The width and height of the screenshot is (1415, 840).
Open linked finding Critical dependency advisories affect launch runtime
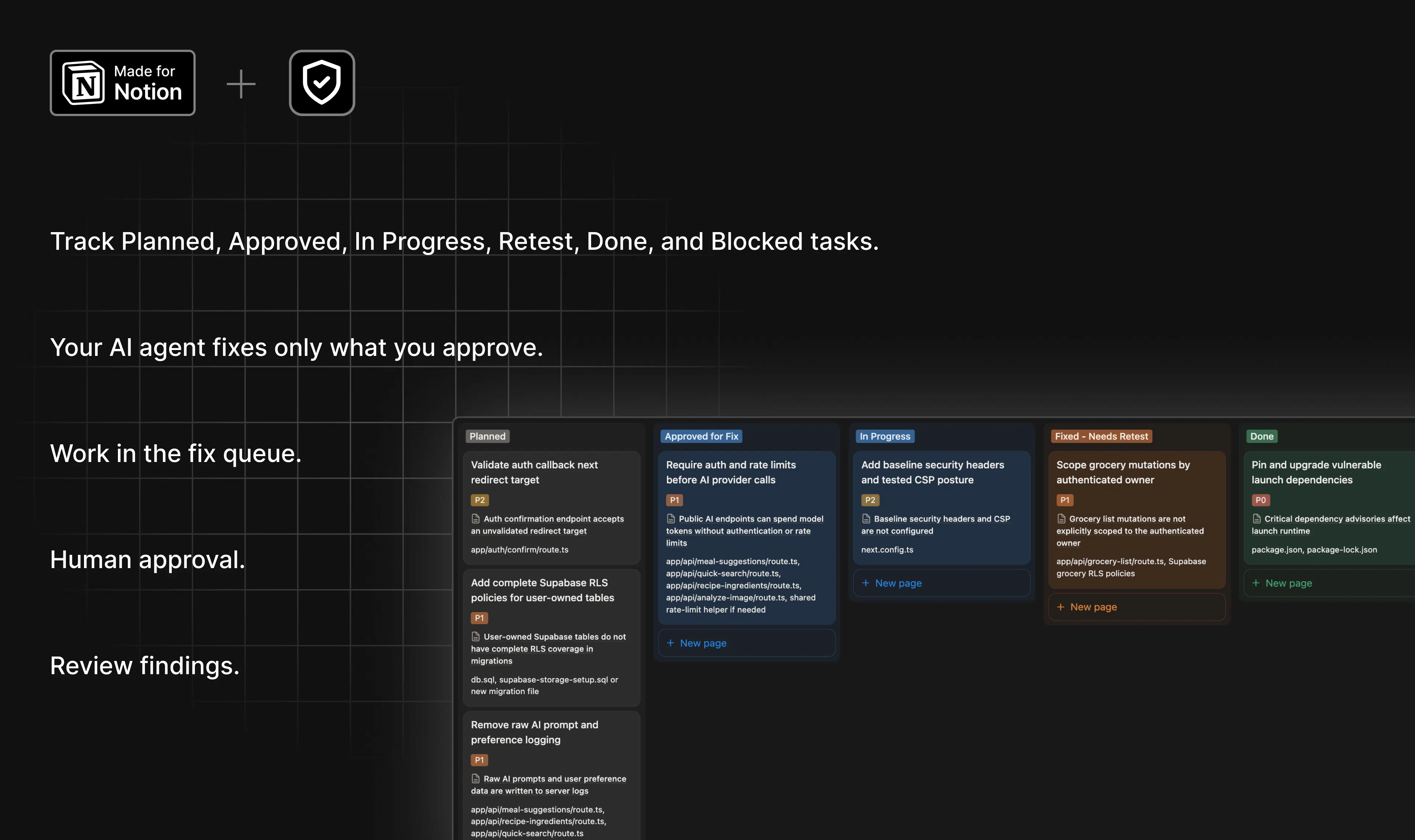[x=1331, y=525]
